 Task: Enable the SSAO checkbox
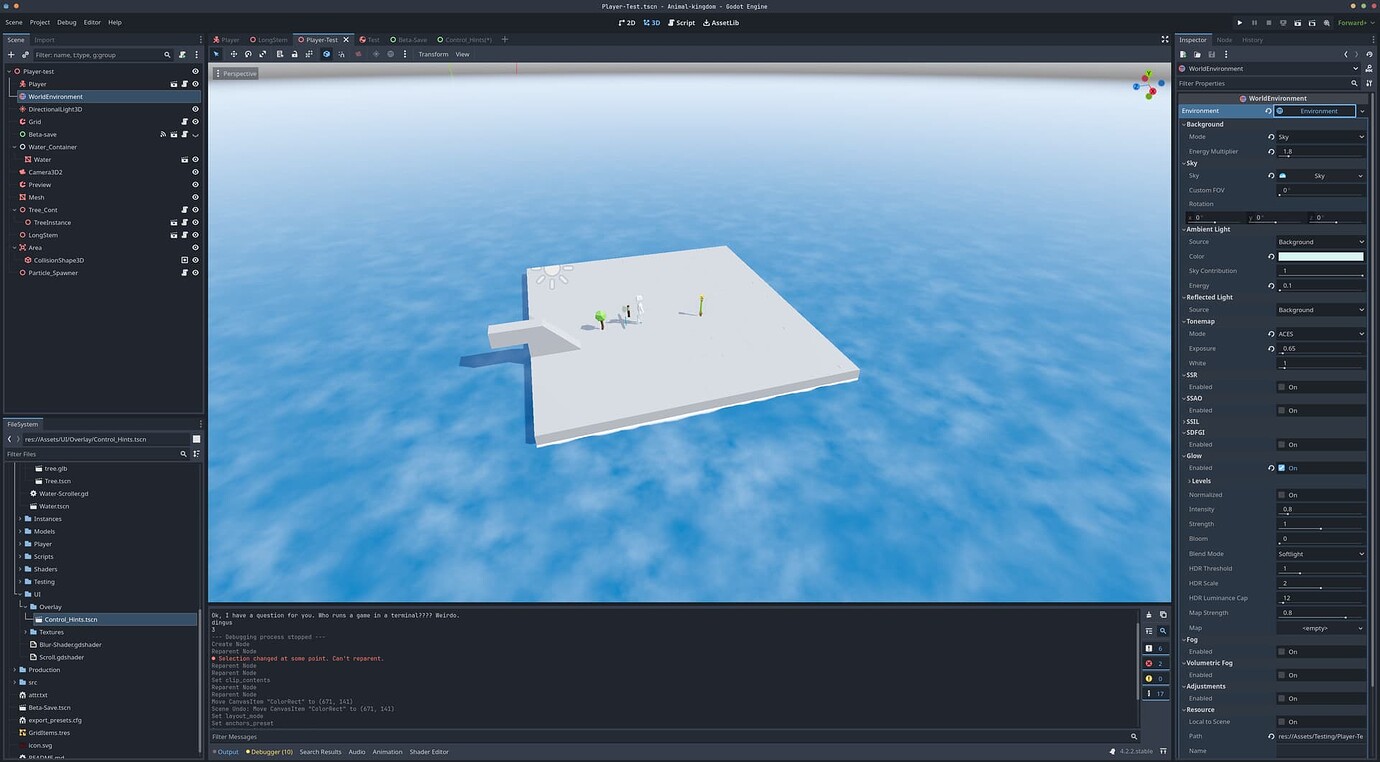point(1282,410)
